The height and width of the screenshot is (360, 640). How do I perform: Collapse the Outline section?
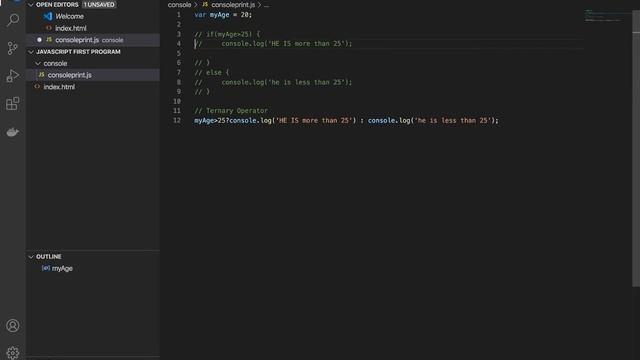coord(31,257)
